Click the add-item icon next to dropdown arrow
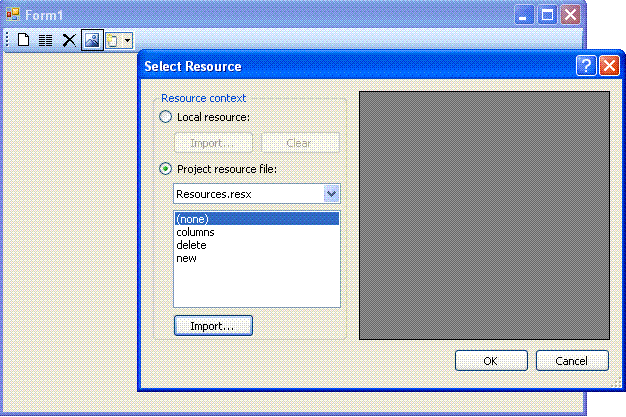The image size is (626, 417). coord(113,40)
